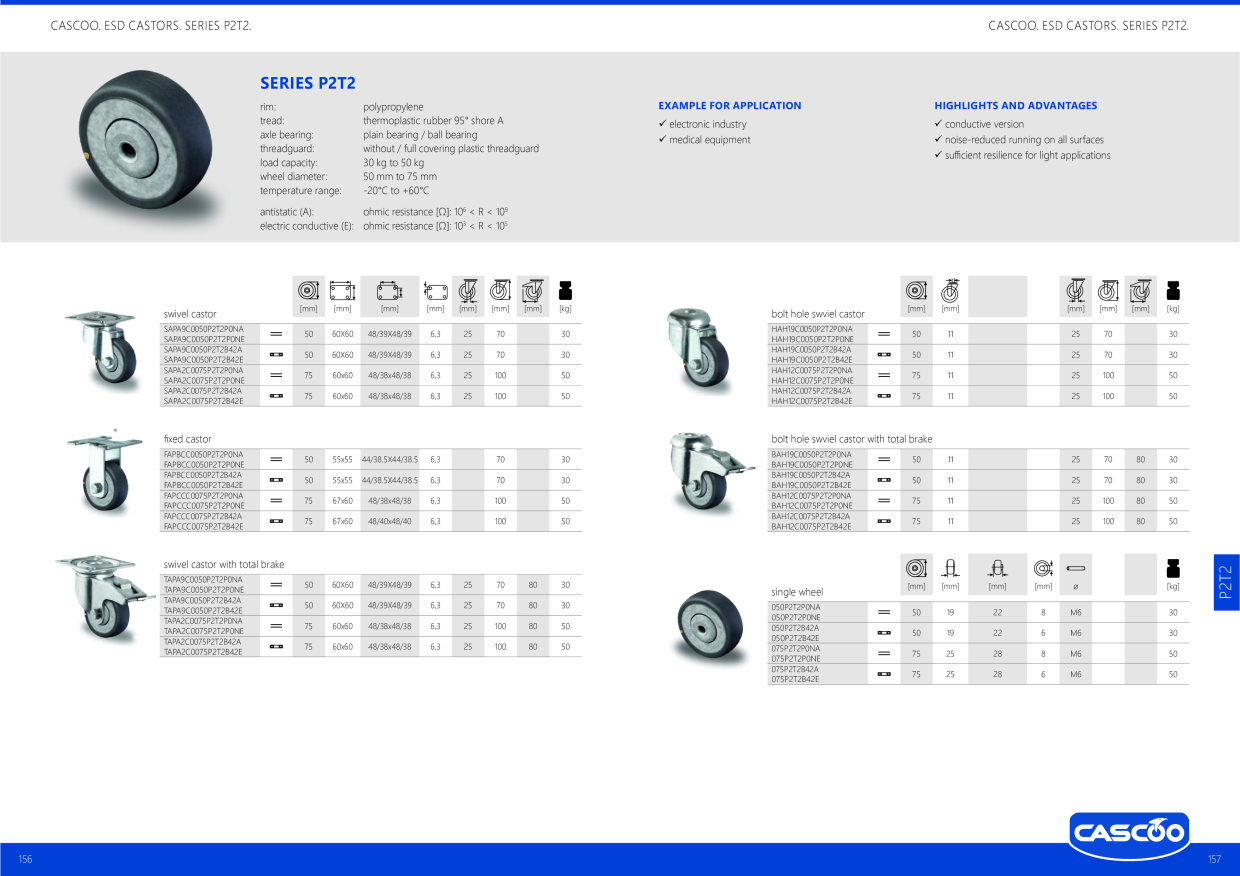Click bolt hole spacing icon in swivel castor header
Viewport: 1240px width, 876px height.
[390, 290]
